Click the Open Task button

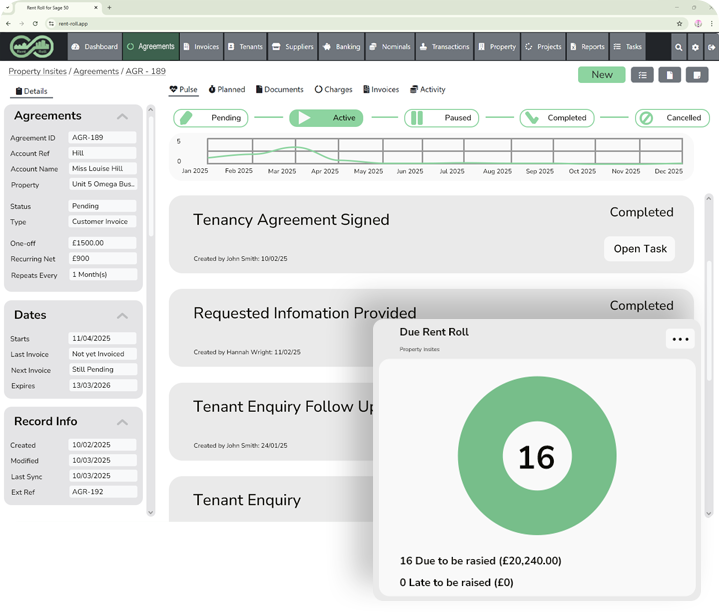coord(640,249)
